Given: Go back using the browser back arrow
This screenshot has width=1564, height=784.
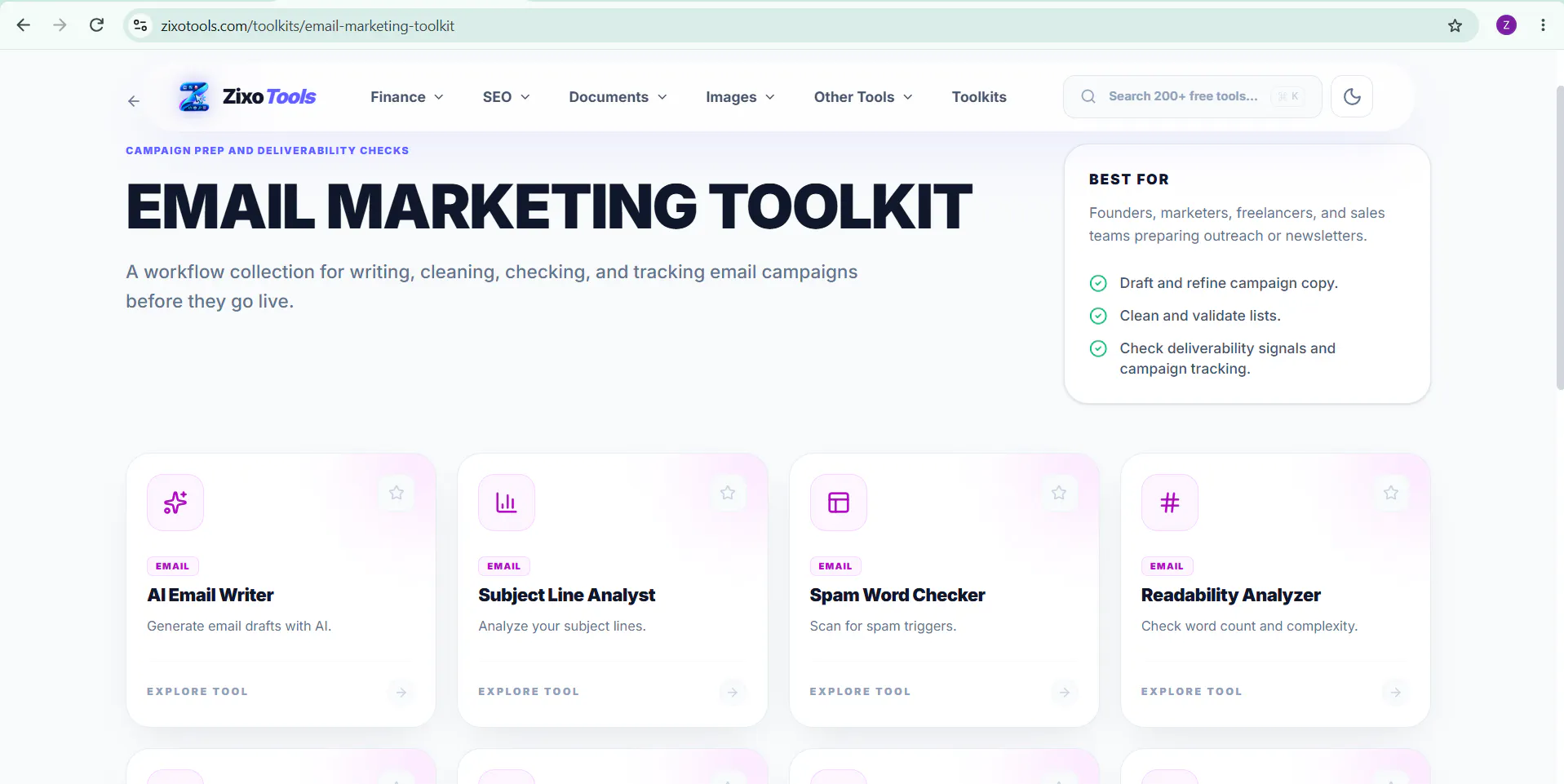Looking at the screenshot, I should point(24,25).
